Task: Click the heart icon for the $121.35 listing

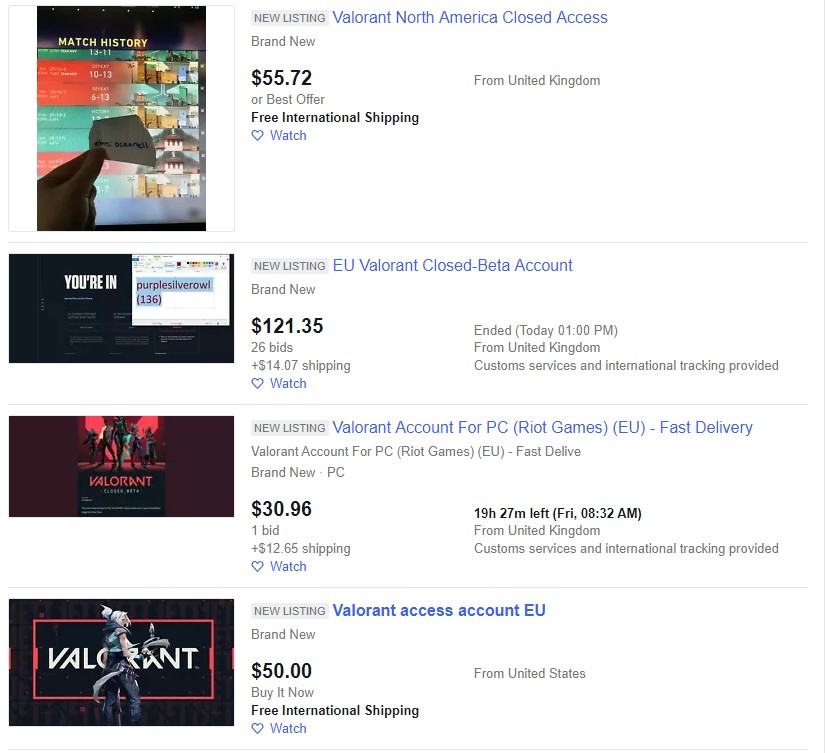Action: (x=257, y=384)
